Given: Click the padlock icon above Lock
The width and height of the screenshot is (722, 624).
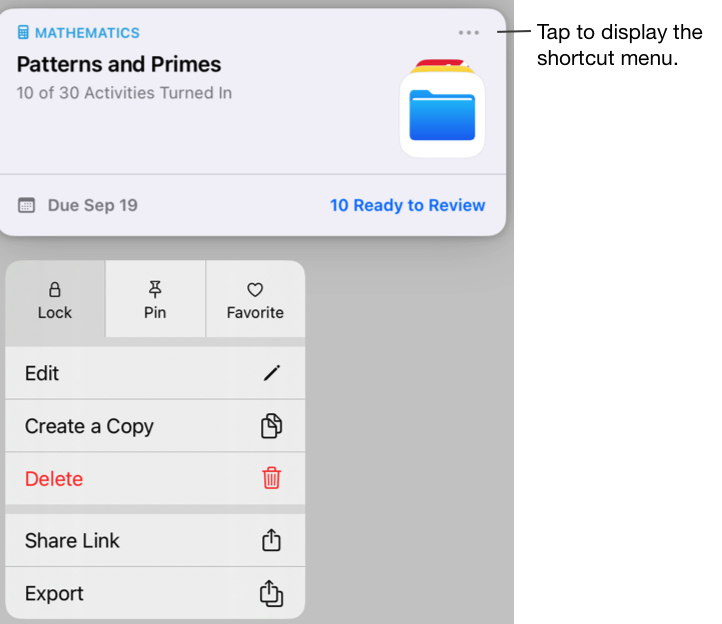Looking at the screenshot, I should [x=55, y=289].
